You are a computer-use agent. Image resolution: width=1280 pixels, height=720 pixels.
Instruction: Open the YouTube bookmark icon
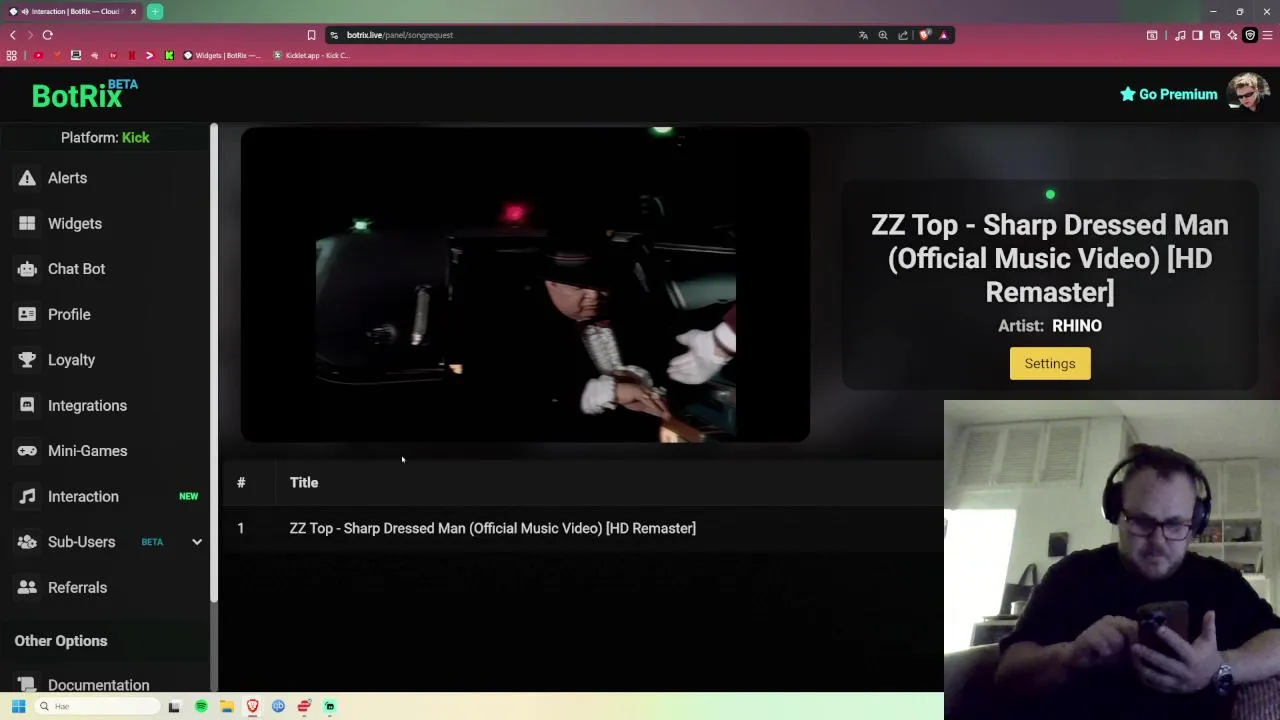(x=38, y=55)
